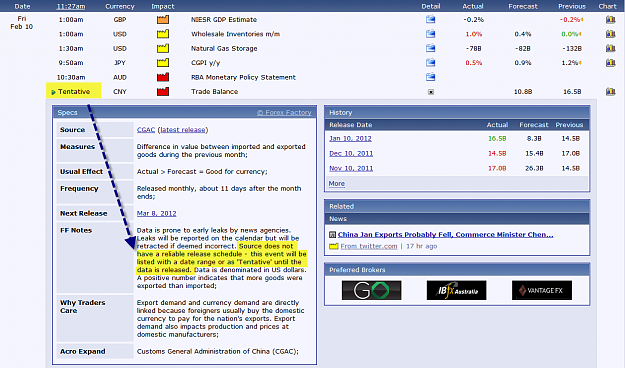Open the Forex Factory copyright link

pyautogui.click(x=284, y=112)
